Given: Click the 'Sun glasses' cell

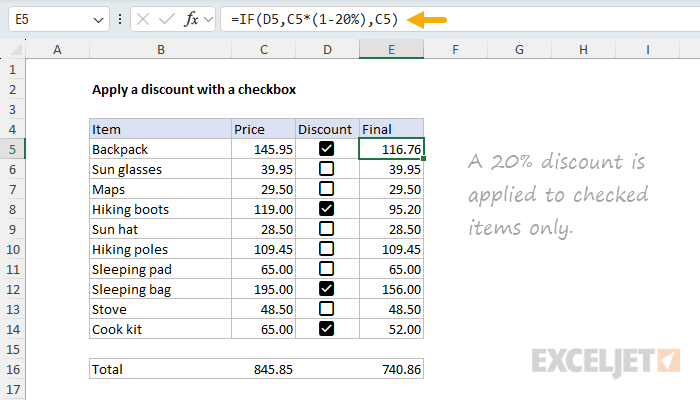Looking at the screenshot, I should coord(160,169).
